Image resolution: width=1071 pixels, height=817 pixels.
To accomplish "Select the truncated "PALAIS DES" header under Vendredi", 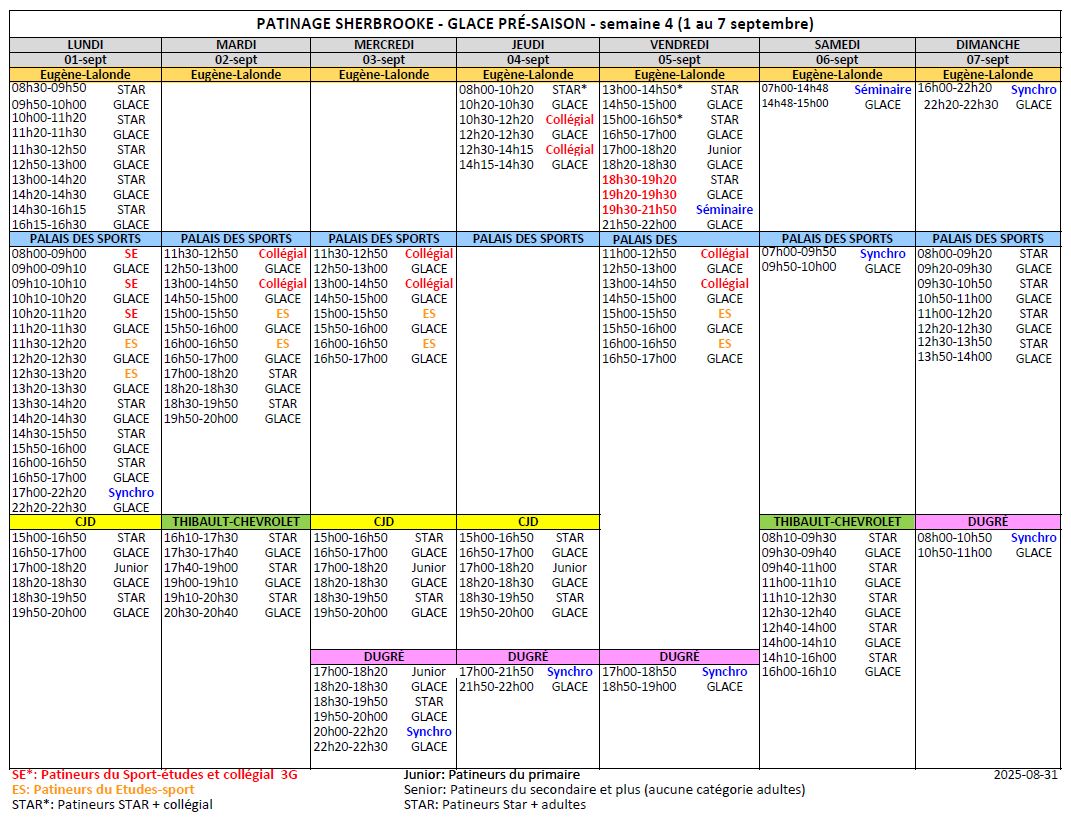I will coord(645,239).
